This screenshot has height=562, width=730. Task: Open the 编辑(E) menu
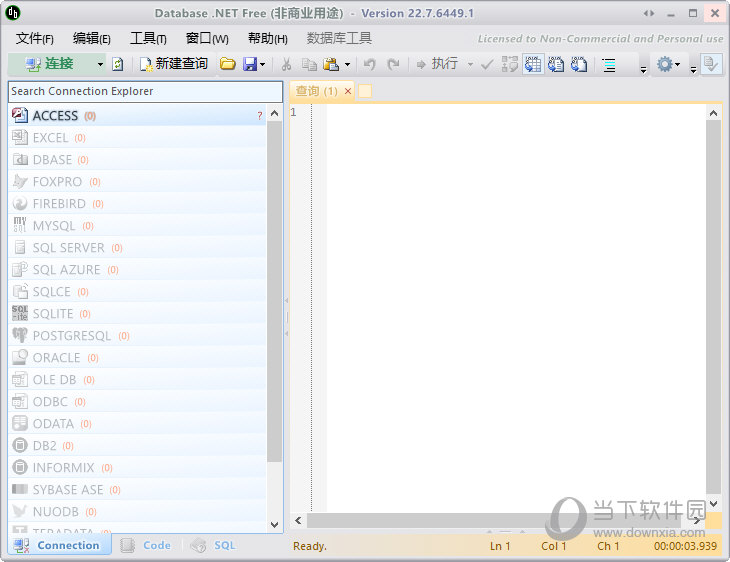pyautogui.click(x=92, y=39)
